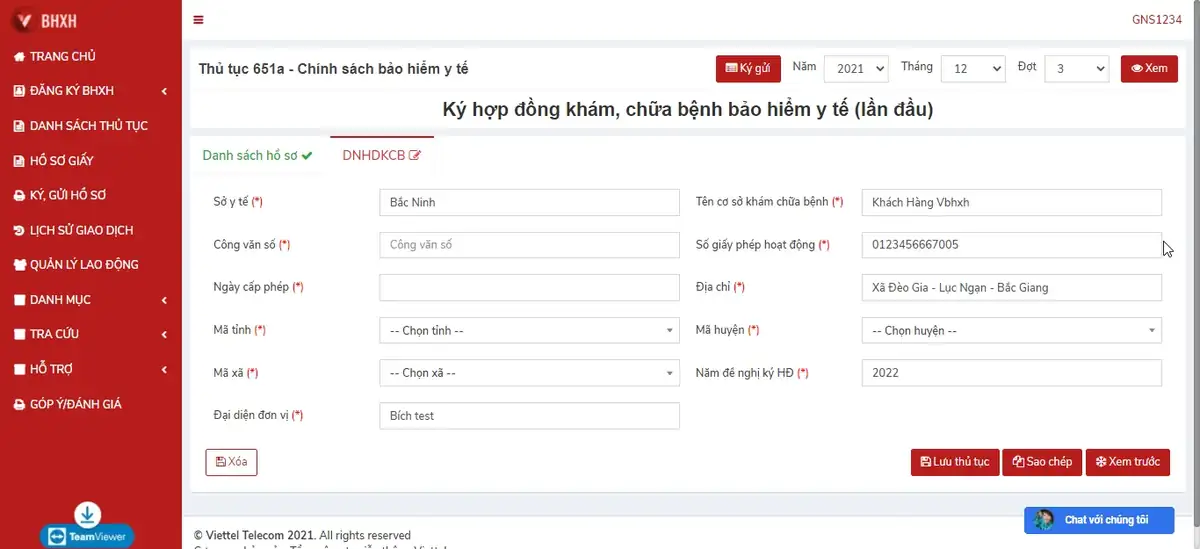Expand ĐĂNG KÝ BHXH menu
The image size is (1200, 549).
tap(91, 91)
